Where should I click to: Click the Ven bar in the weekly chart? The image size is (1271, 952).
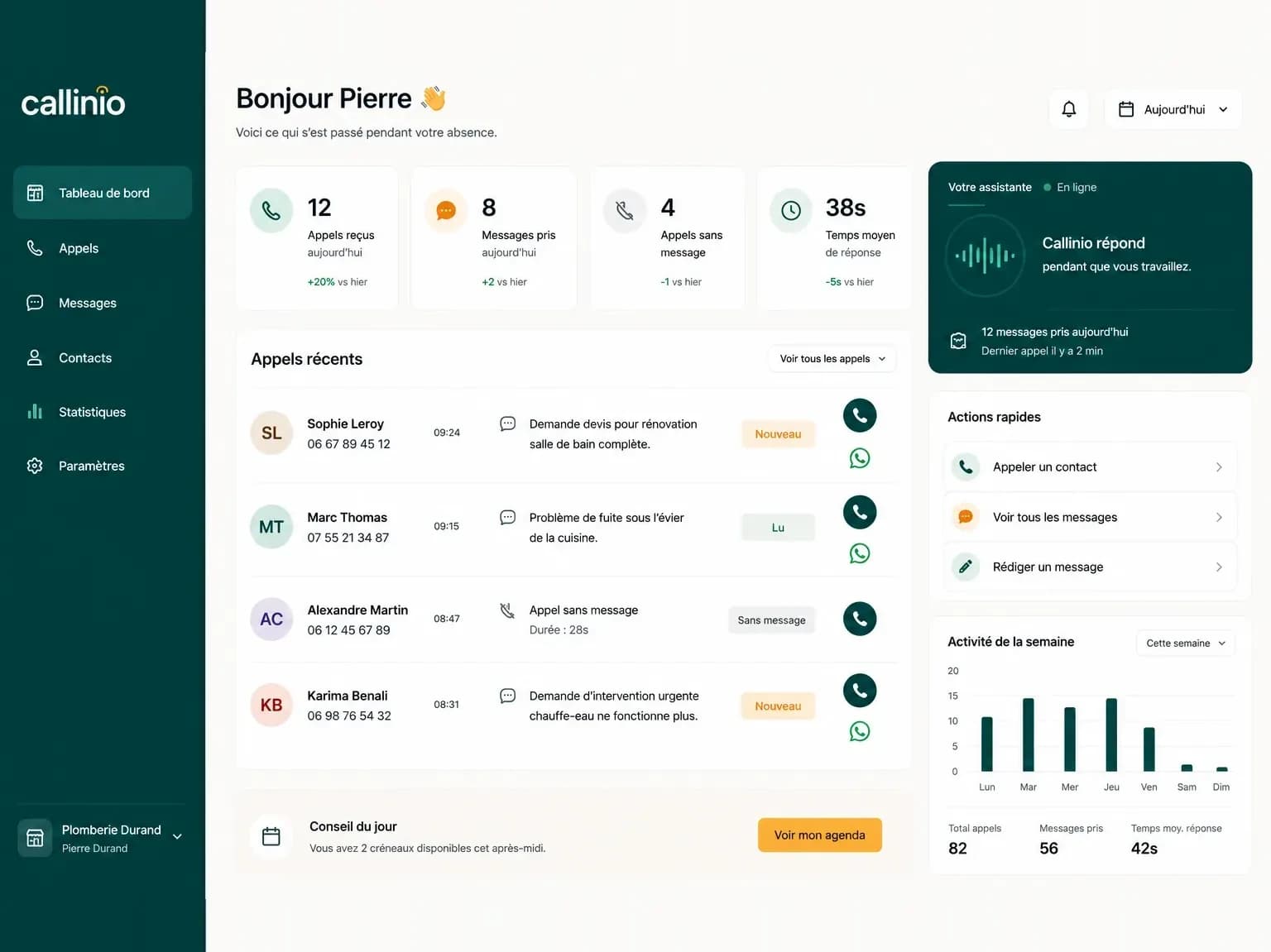[x=1149, y=749]
